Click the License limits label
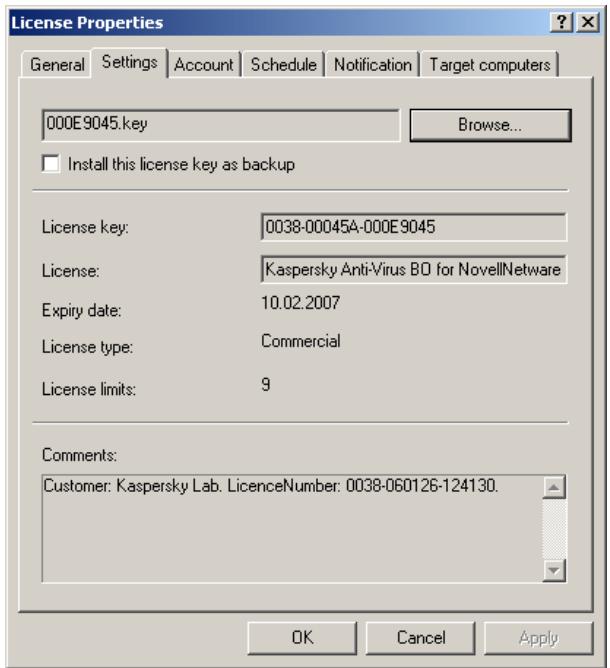 (x=89, y=389)
